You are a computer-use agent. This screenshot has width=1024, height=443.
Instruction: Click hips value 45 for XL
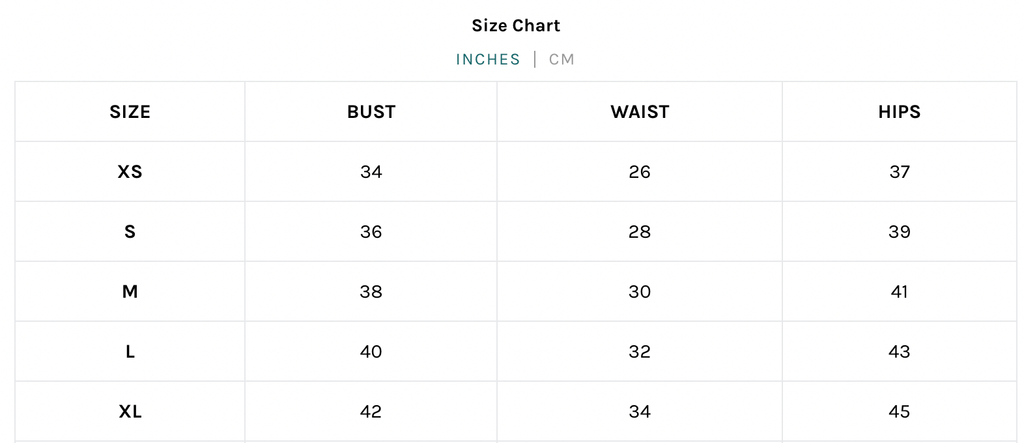pyautogui.click(x=899, y=412)
